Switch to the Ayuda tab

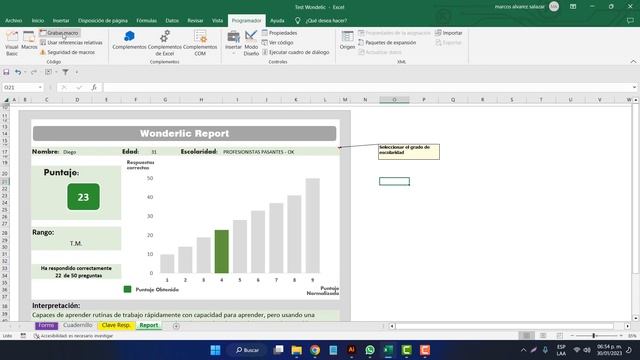(x=277, y=20)
